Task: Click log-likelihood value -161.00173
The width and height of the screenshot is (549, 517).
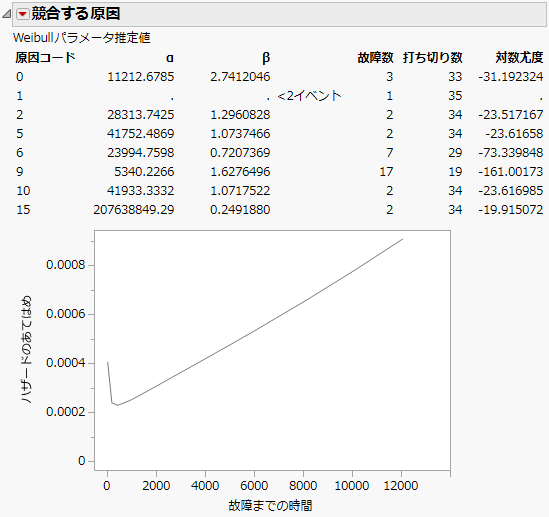Action: pyautogui.click(x=511, y=172)
